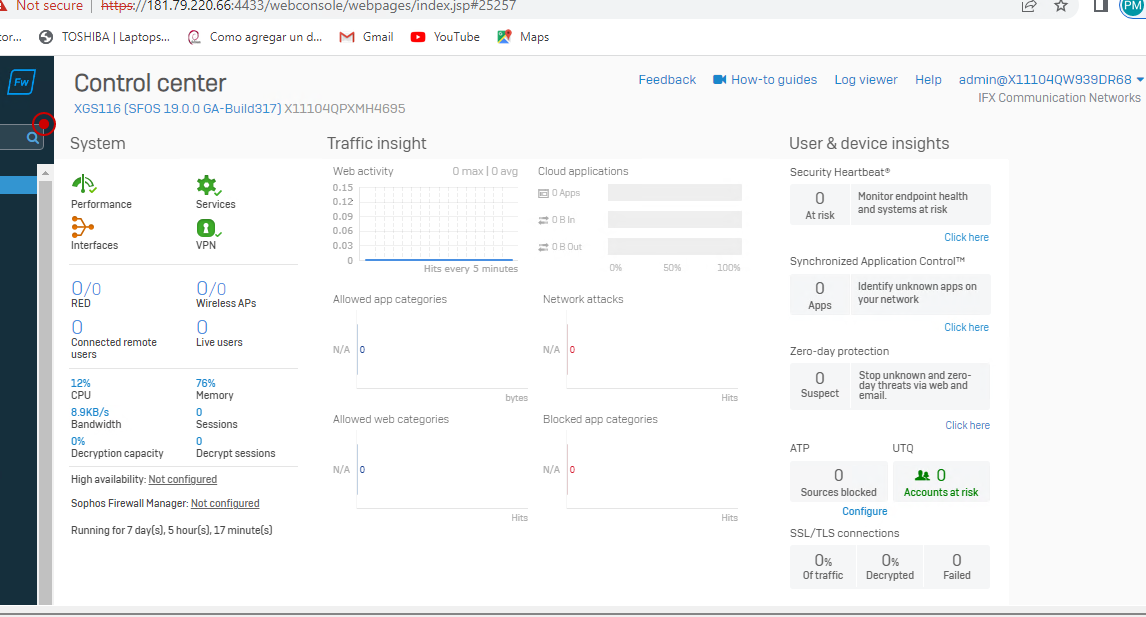Click High availability Not configured link
This screenshot has height=617, width=1146.
182,480
